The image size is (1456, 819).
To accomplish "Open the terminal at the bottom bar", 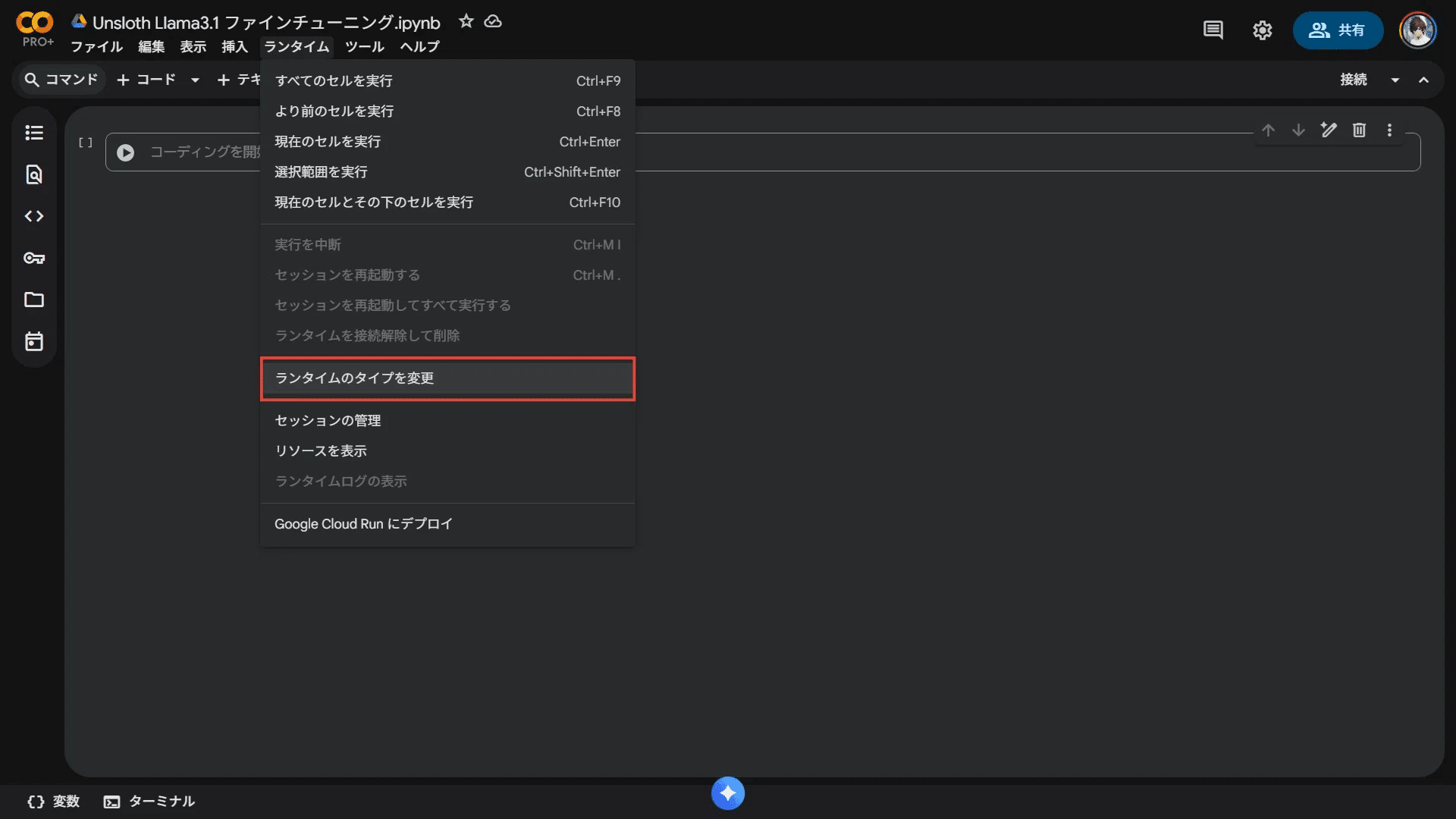I will 149,802.
